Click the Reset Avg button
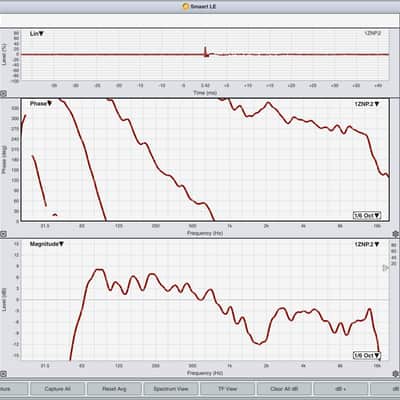Image resolution: width=400 pixels, height=400 pixels. click(x=114, y=389)
